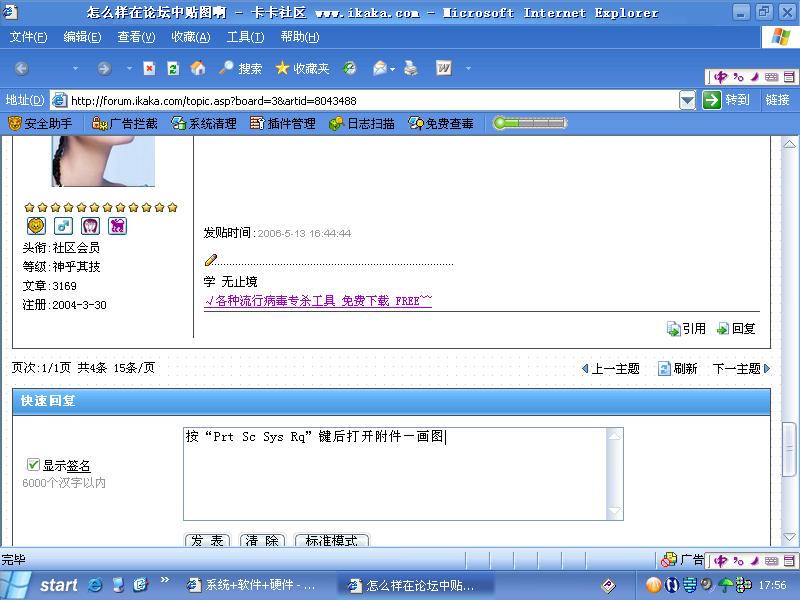The image size is (800, 600).
Task: Click the 转到 Go button
Action: (x=726, y=99)
